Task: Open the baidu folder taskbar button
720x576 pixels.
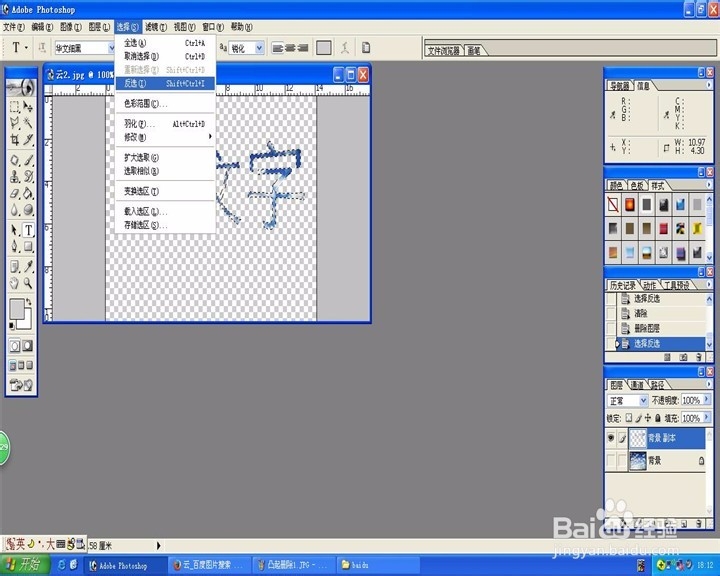Action: click(x=378, y=565)
